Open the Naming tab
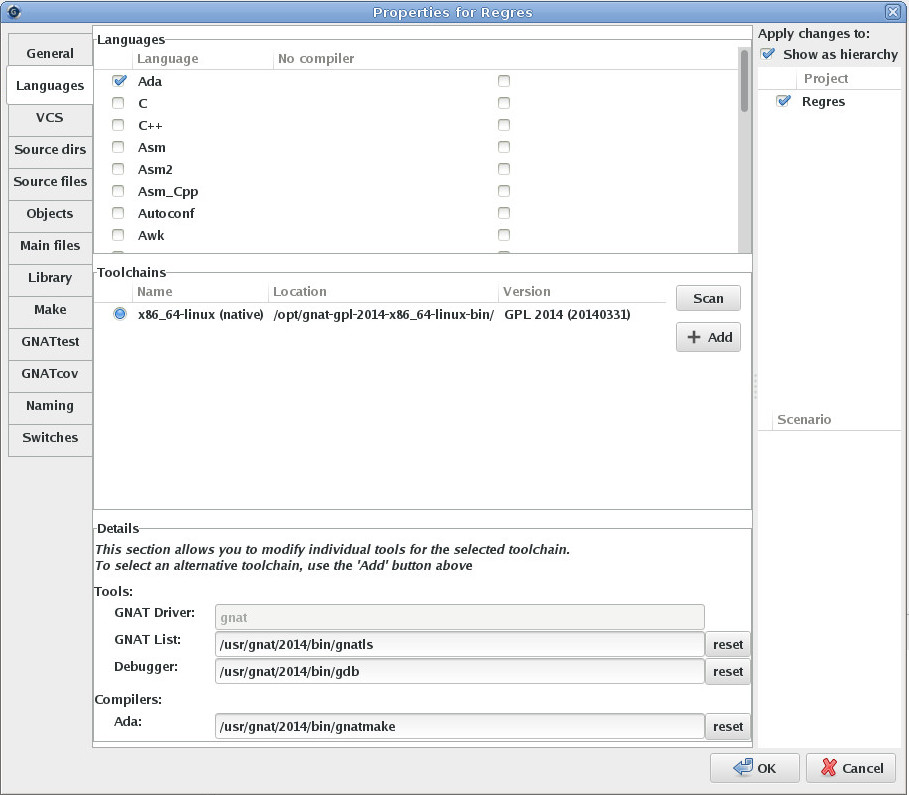The height and width of the screenshot is (795, 909). 50,405
